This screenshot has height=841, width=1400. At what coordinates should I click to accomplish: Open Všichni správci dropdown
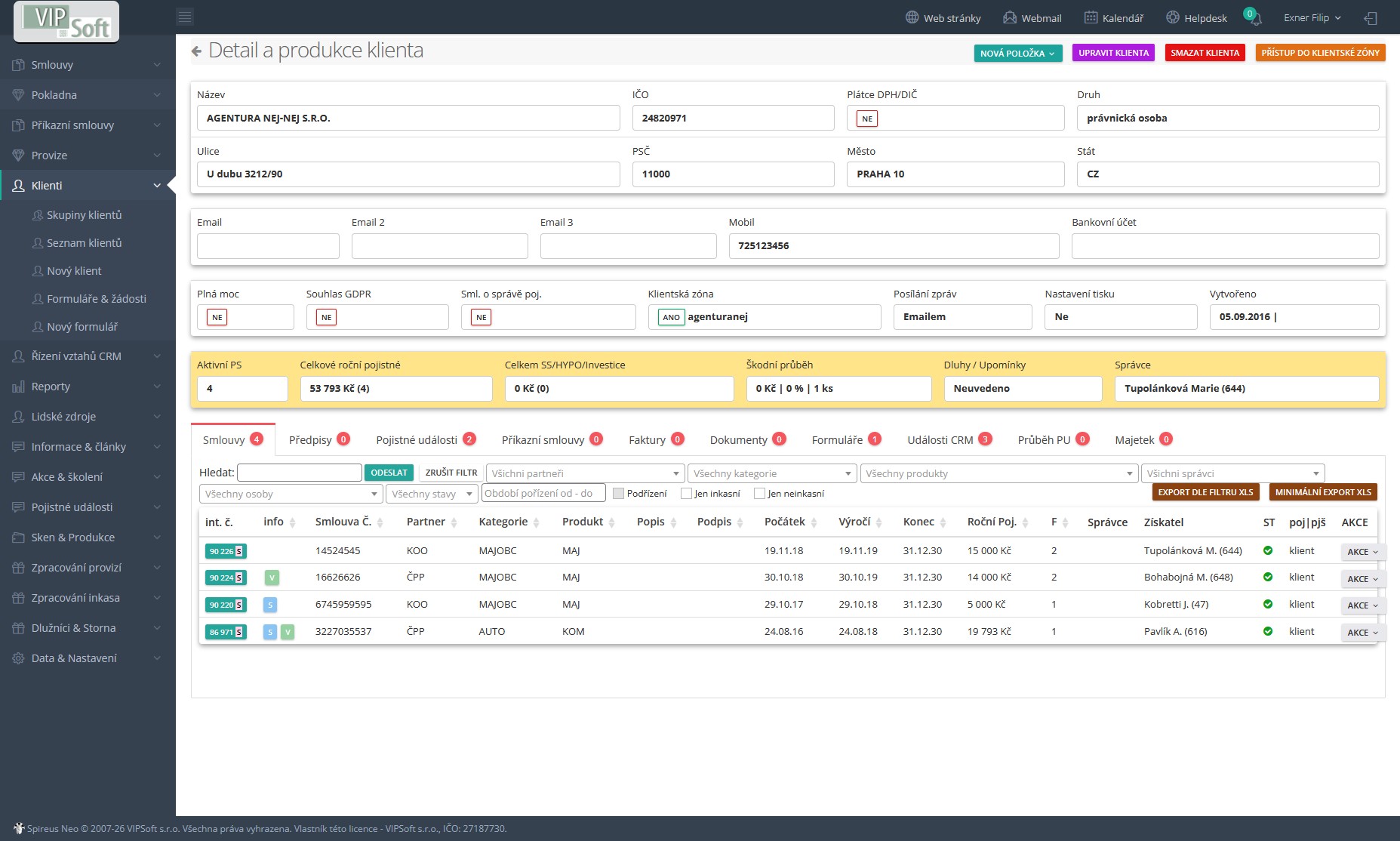[1232, 473]
